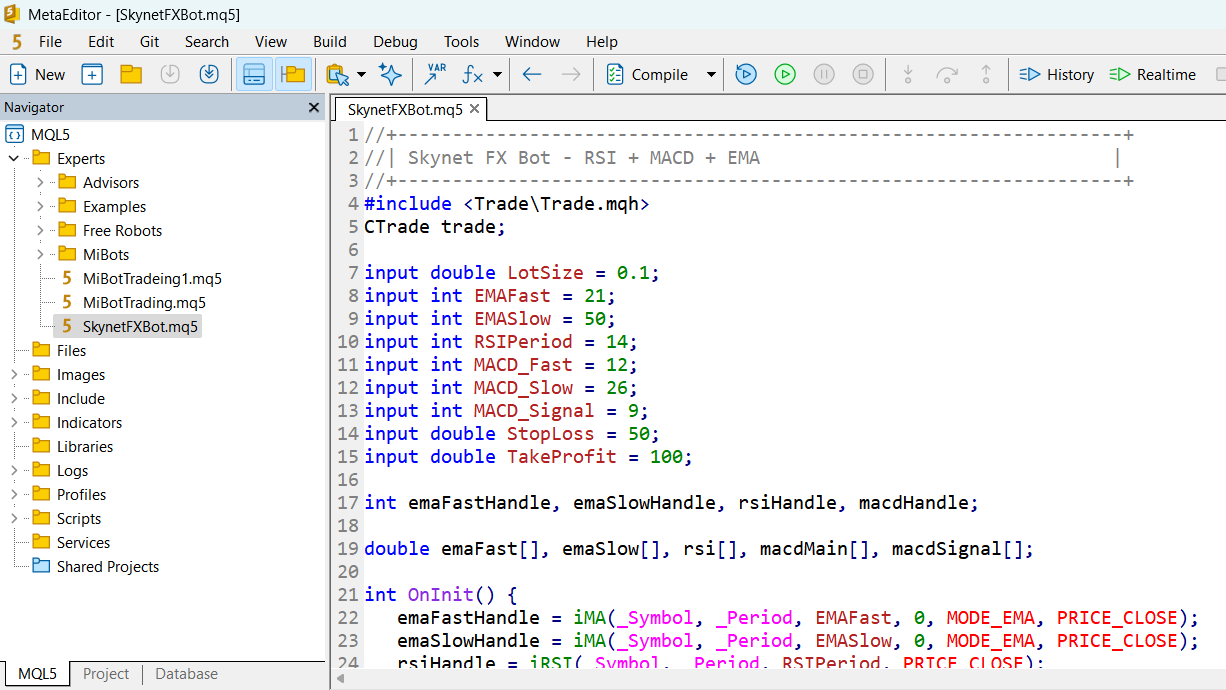The width and height of the screenshot is (1226, 690).
Task: Start debugging on real data icon
Action: (785, 74)
